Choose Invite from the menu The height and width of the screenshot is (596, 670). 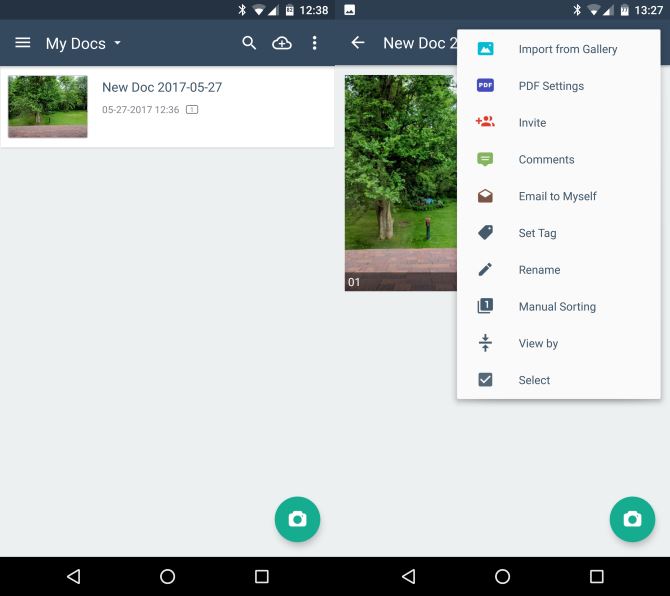(x=559, y=123)
